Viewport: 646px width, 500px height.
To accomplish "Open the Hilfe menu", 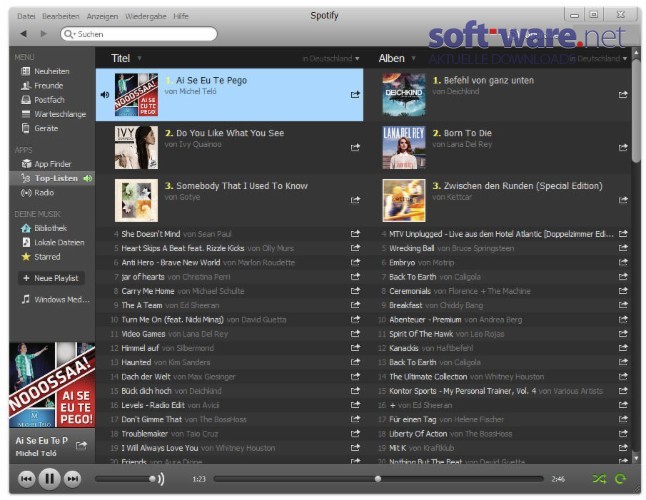I will click(x=181, y=16).
